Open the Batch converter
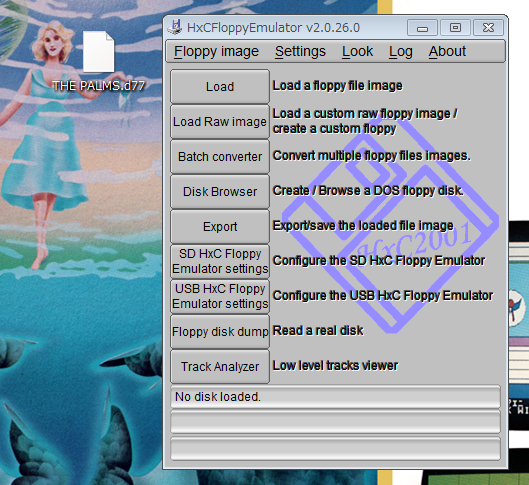The width and height of the screenshot is (529, 485). [x=220, y=157]
